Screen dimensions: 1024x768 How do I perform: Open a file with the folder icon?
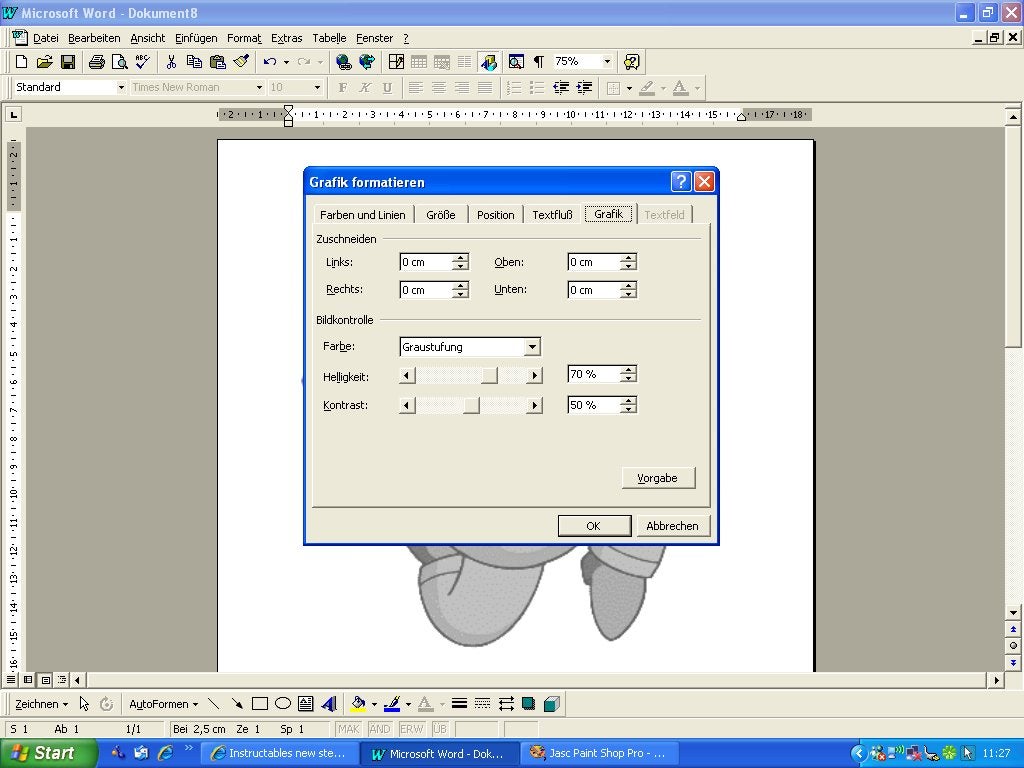point(45,62)
